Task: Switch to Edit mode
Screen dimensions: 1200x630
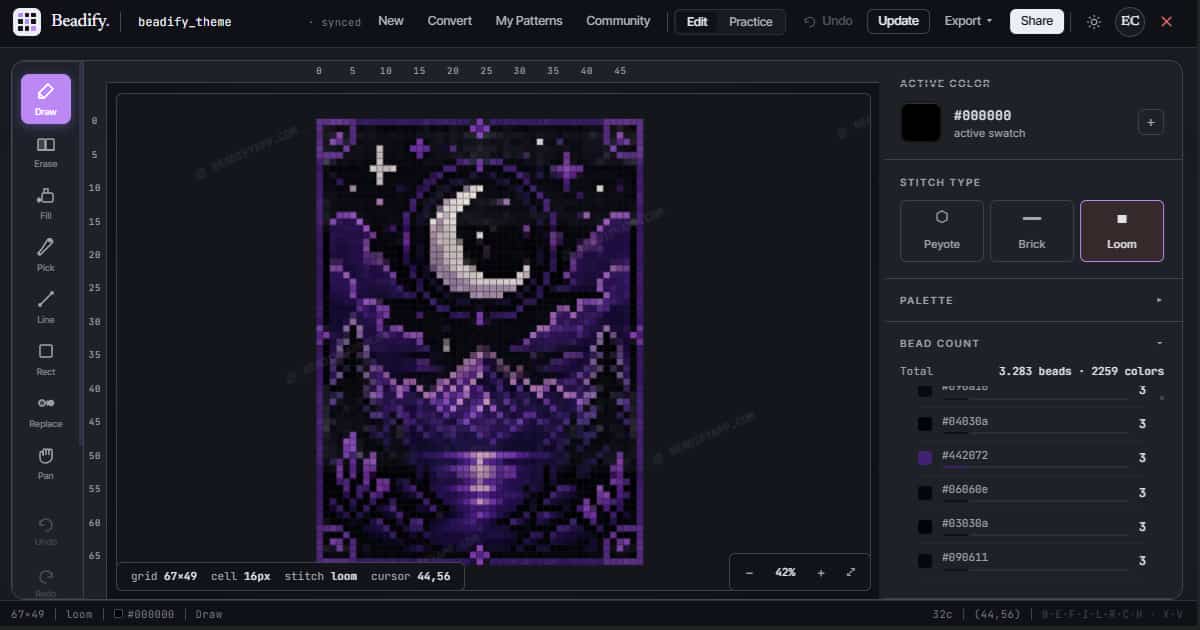Action: click(697, 22)
